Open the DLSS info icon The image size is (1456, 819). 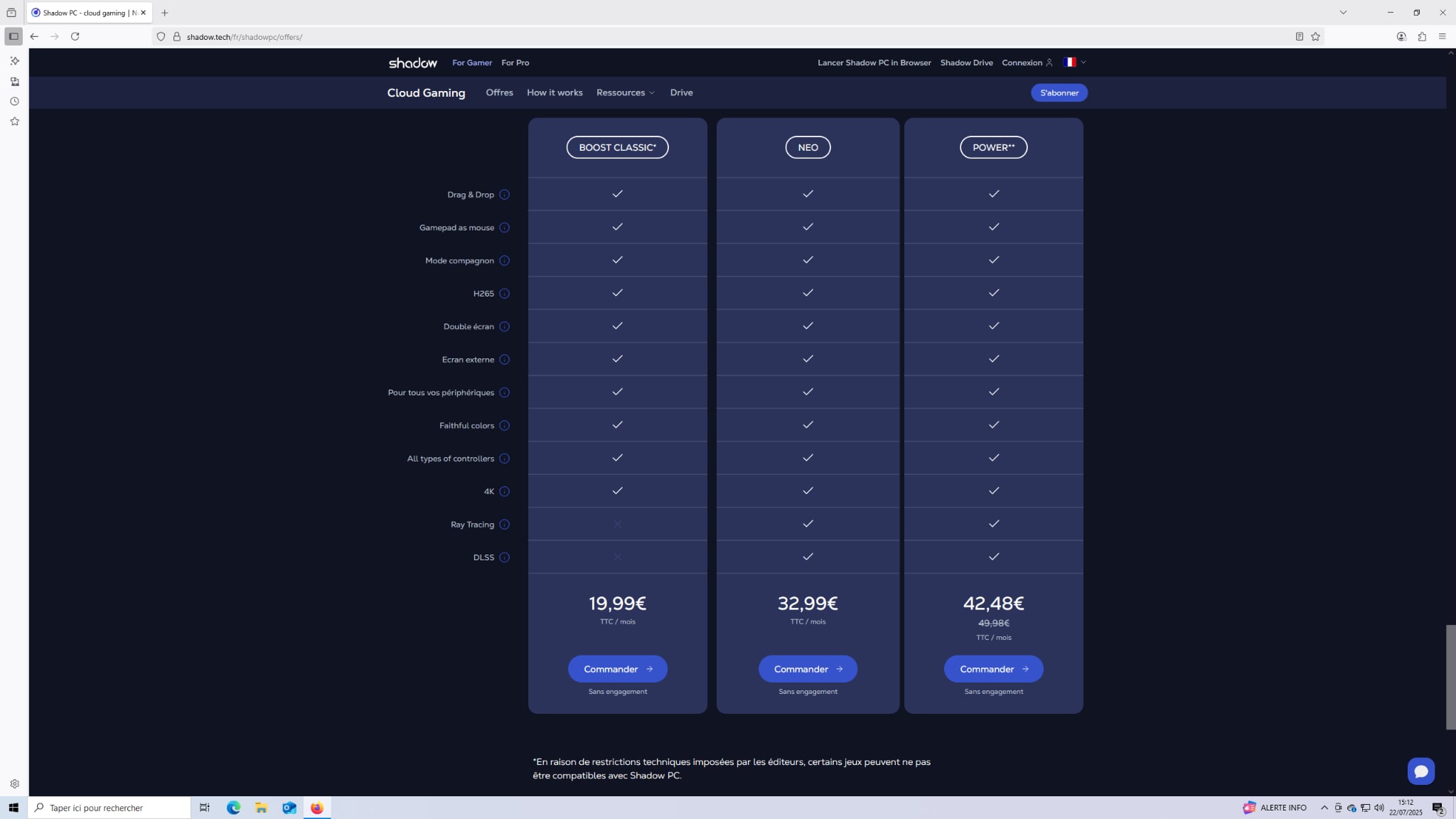[504, 557]
